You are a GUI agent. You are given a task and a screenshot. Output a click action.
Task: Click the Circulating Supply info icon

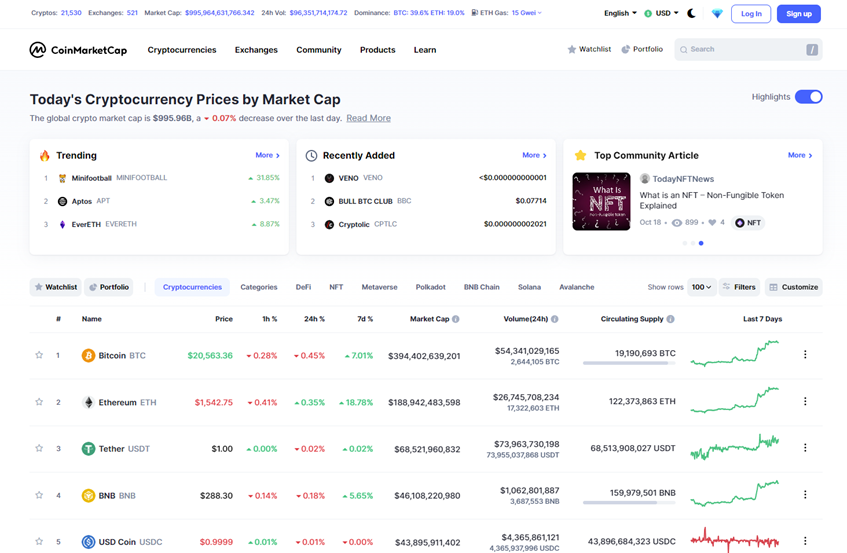(670, 319)
